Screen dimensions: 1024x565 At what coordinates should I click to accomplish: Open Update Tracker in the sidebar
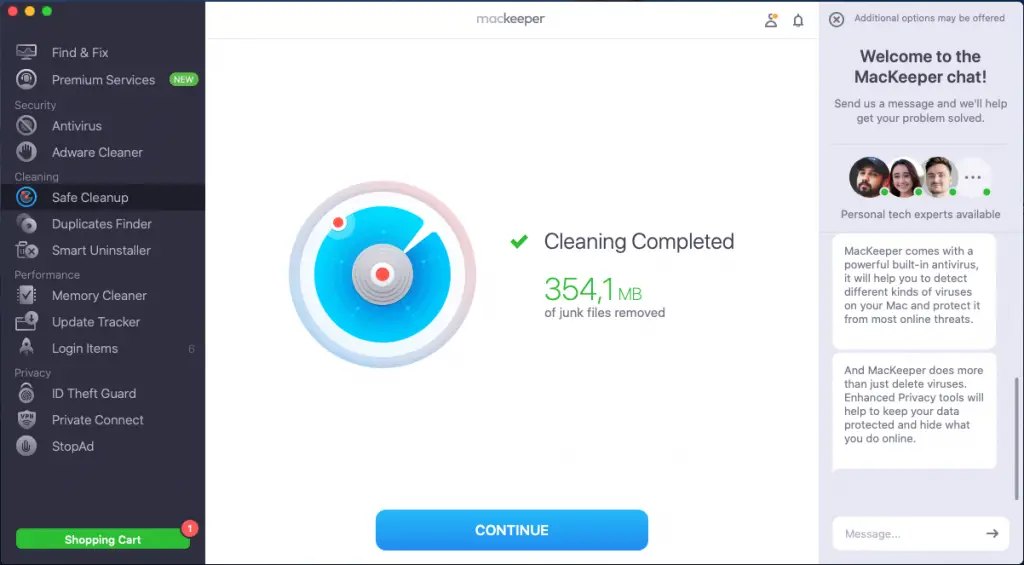[103, 322]
